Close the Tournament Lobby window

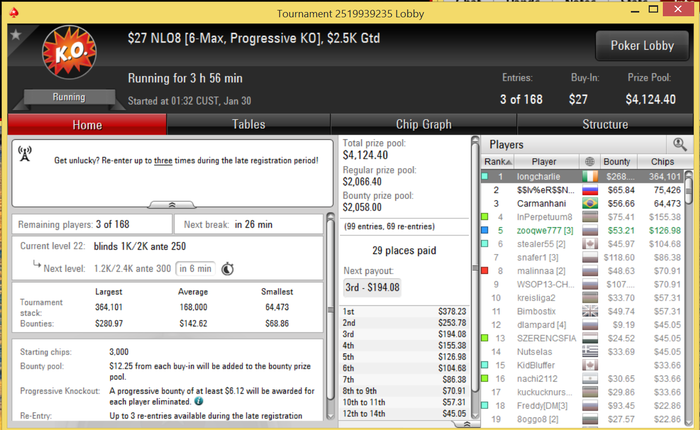tap(678, 9)
